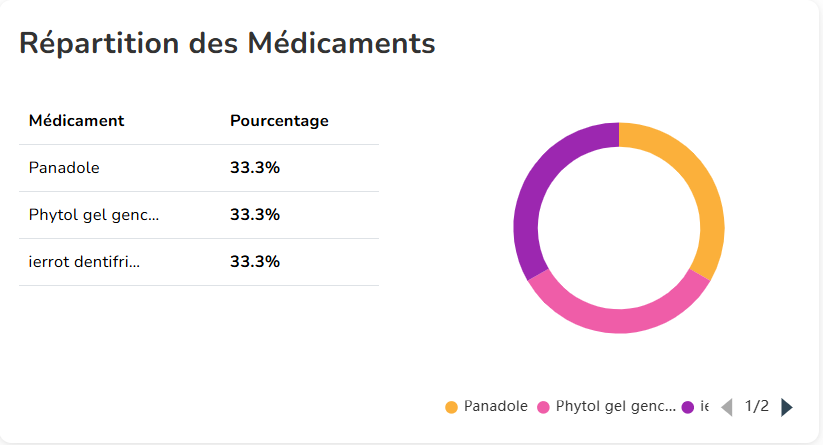
Task: Select Panadole in the table
Action: tap(64, 168)
